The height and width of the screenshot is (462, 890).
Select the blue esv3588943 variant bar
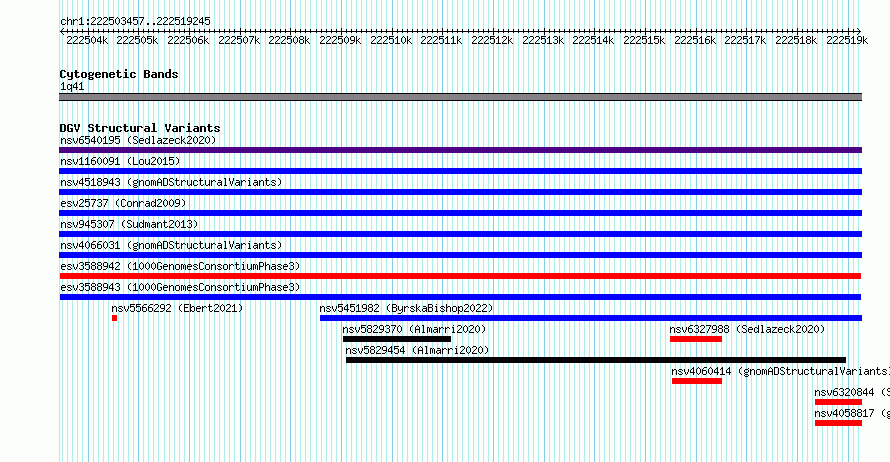tap(460, 297)
